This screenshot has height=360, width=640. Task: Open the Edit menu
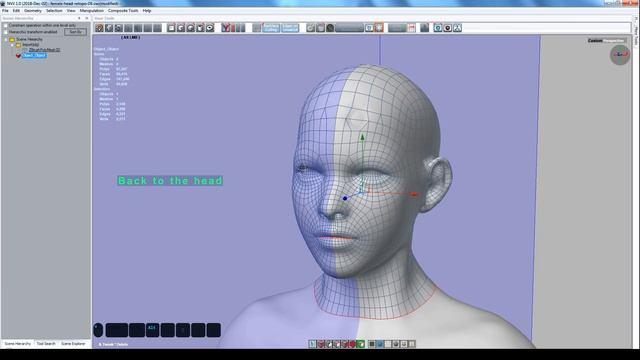click(x=16, y=11)
